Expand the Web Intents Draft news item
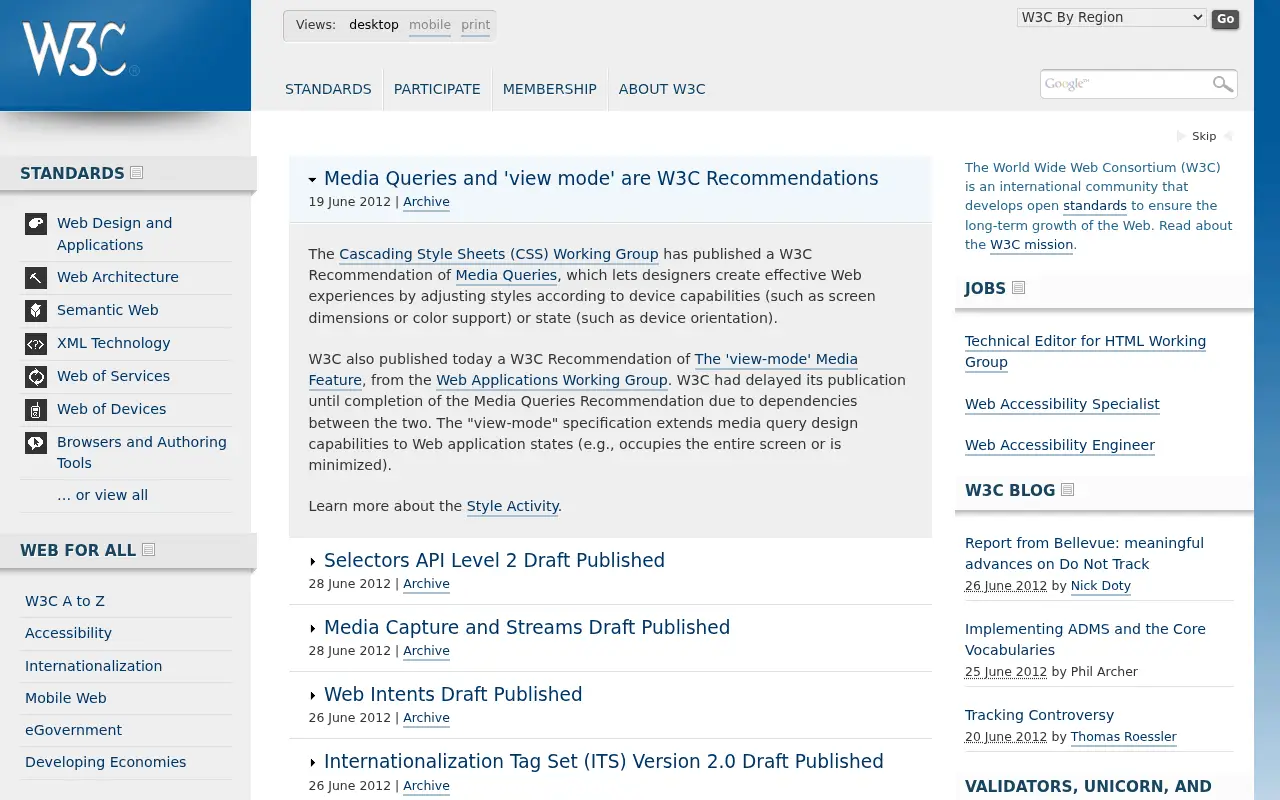This screenshot has height=800, width=1280. point(313,696)
